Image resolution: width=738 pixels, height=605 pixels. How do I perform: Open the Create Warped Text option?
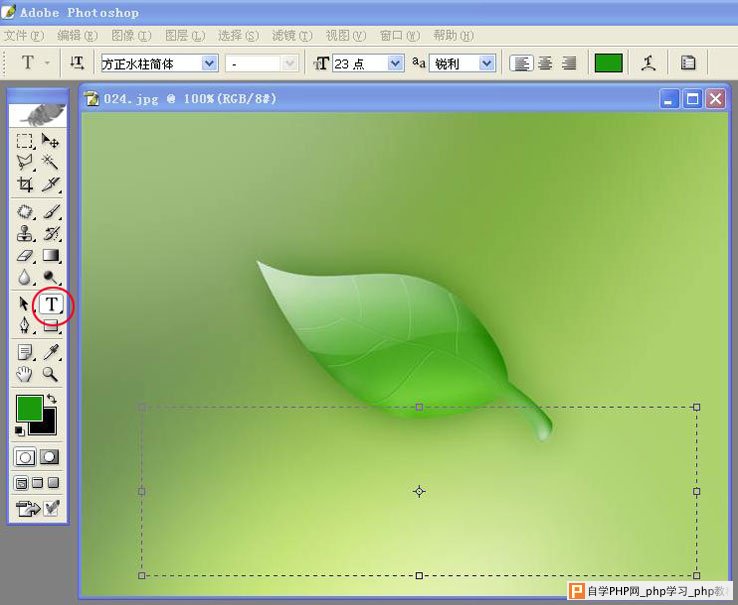pyautogui.click(x=649, y=63)
